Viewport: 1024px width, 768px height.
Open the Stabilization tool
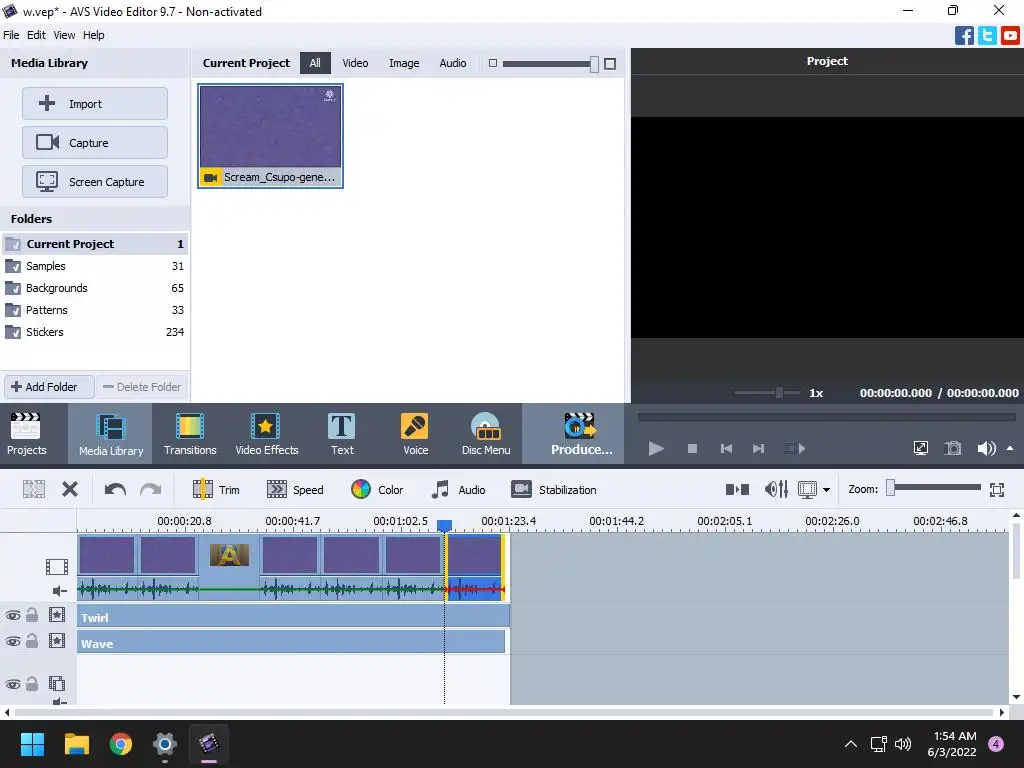tap(554, 489)
